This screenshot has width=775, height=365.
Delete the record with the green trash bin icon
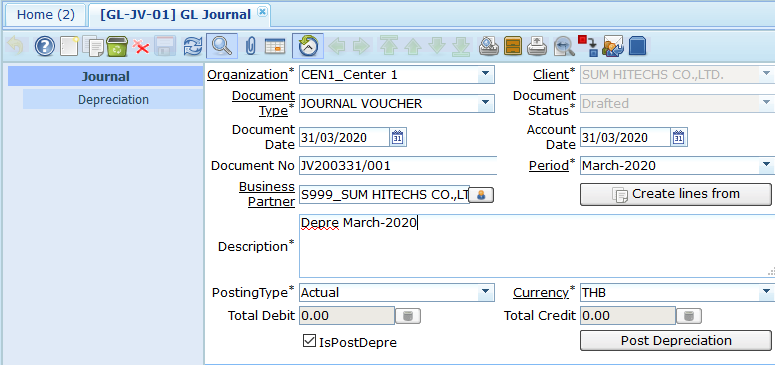point(118,46)
